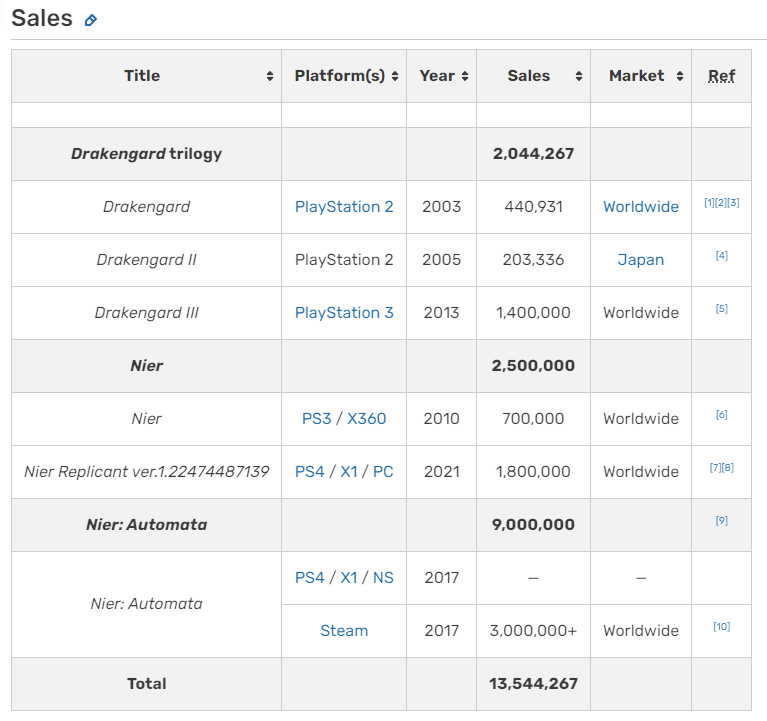The width and height of the screenshot is (767, 721).
Task: Open the PlayStation 2 link for Drakengard
Action: click(344, 207)
